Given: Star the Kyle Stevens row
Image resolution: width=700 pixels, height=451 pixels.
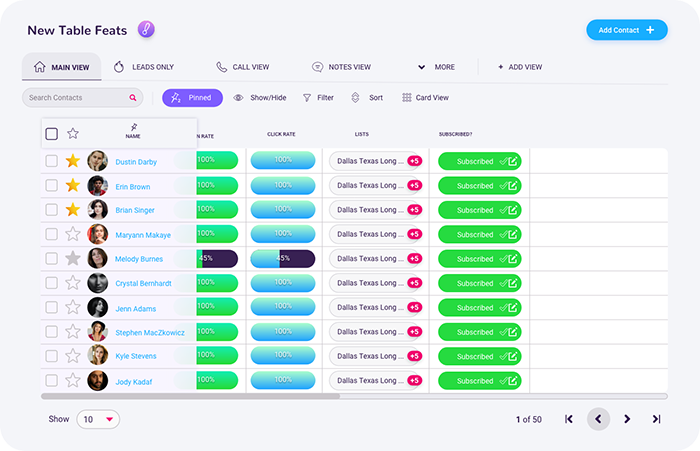Looking at the screenshot, I should tap(73, 355).
